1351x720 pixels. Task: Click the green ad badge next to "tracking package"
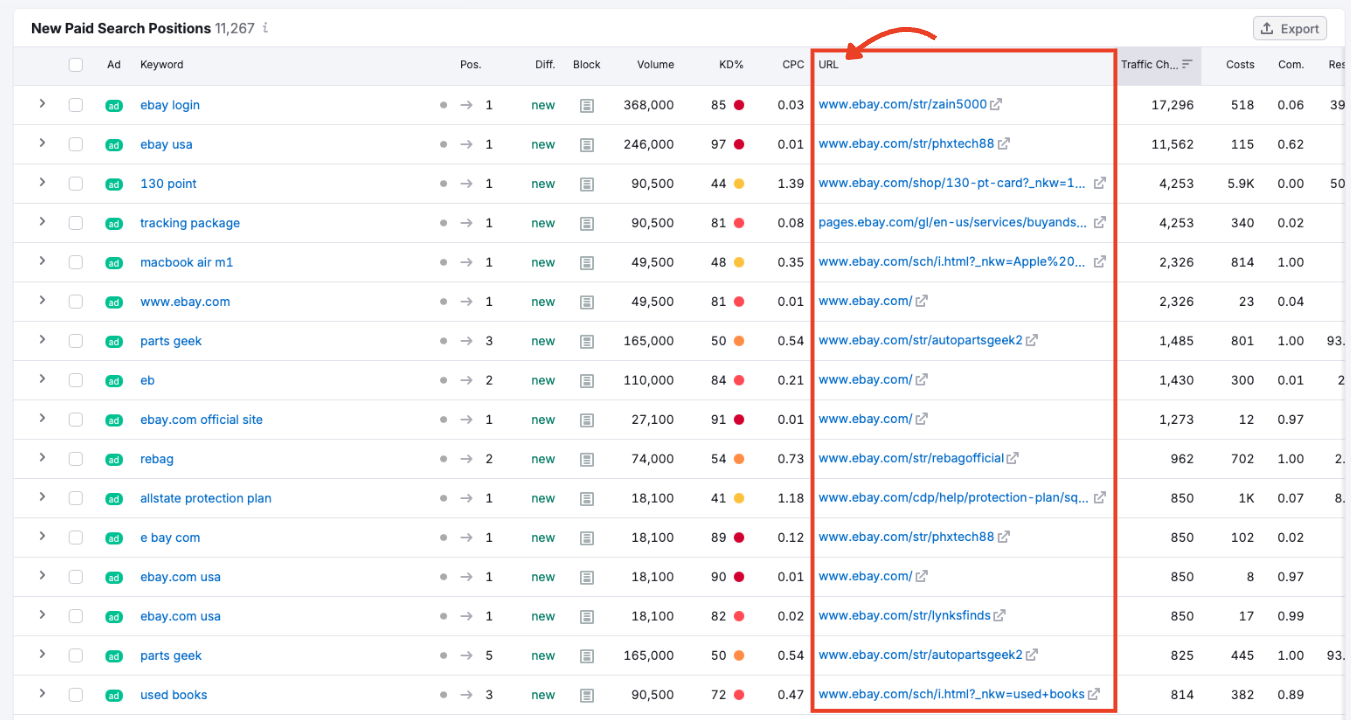coord(114,223)
